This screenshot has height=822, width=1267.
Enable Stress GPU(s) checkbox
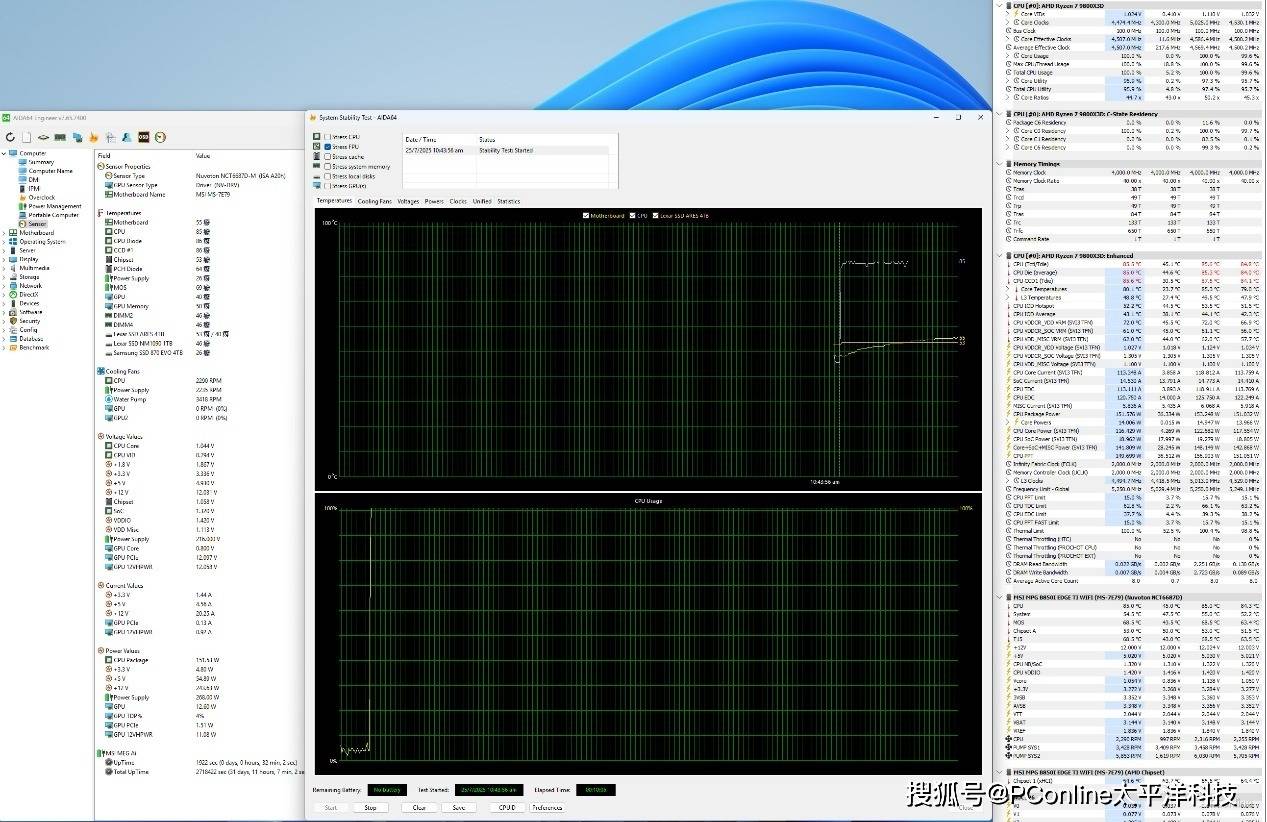coord(327,186)
